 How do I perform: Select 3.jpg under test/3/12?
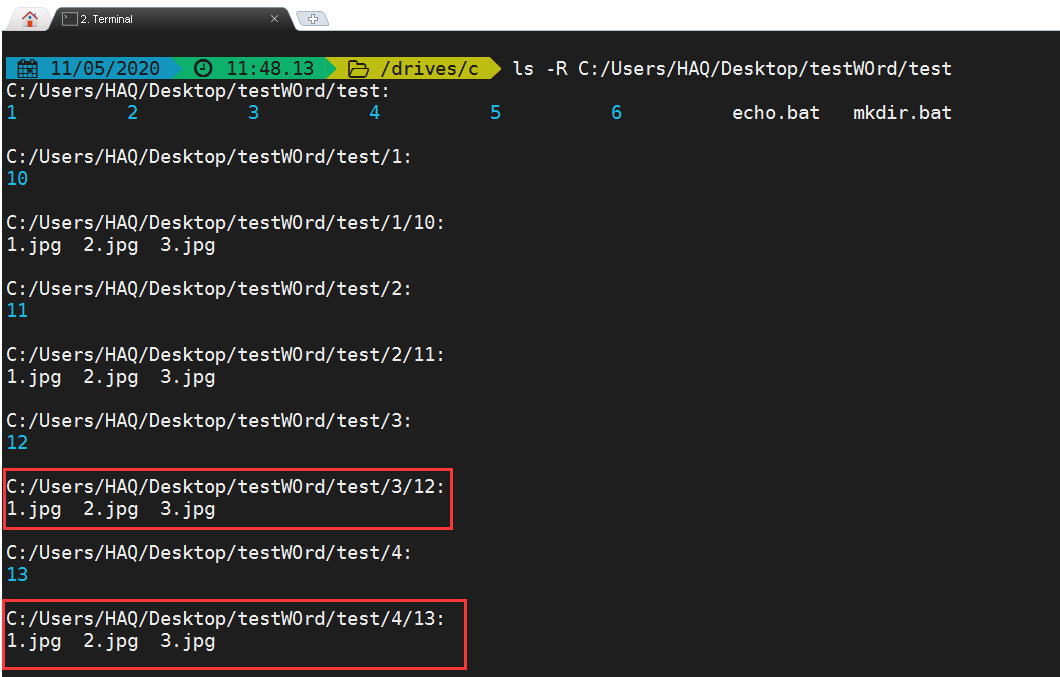pyautogui.click(x=188, y=509)
